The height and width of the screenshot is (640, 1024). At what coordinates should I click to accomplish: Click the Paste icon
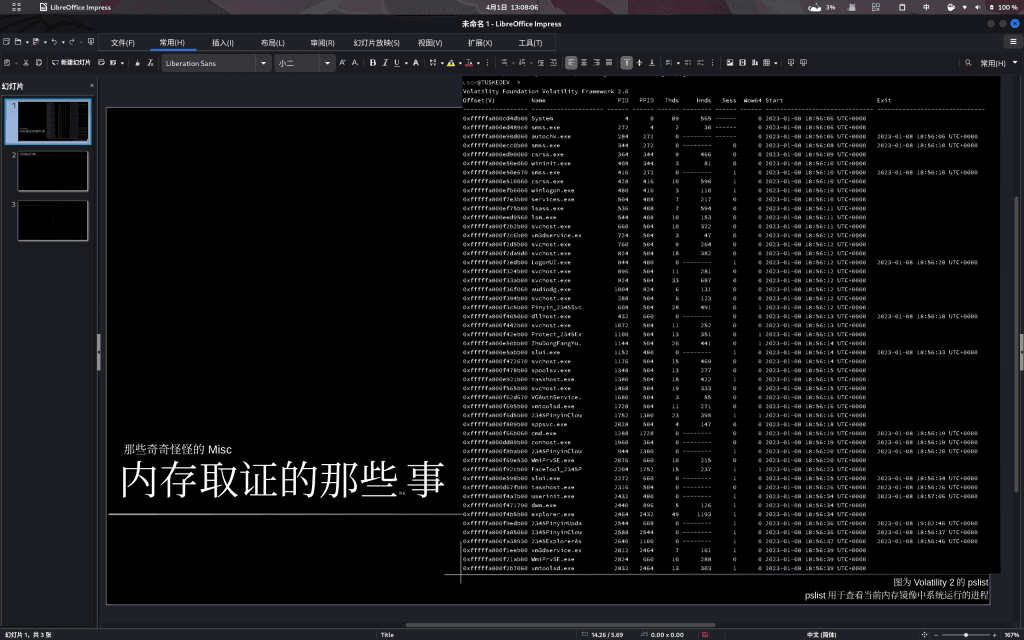tap(7, 63)
